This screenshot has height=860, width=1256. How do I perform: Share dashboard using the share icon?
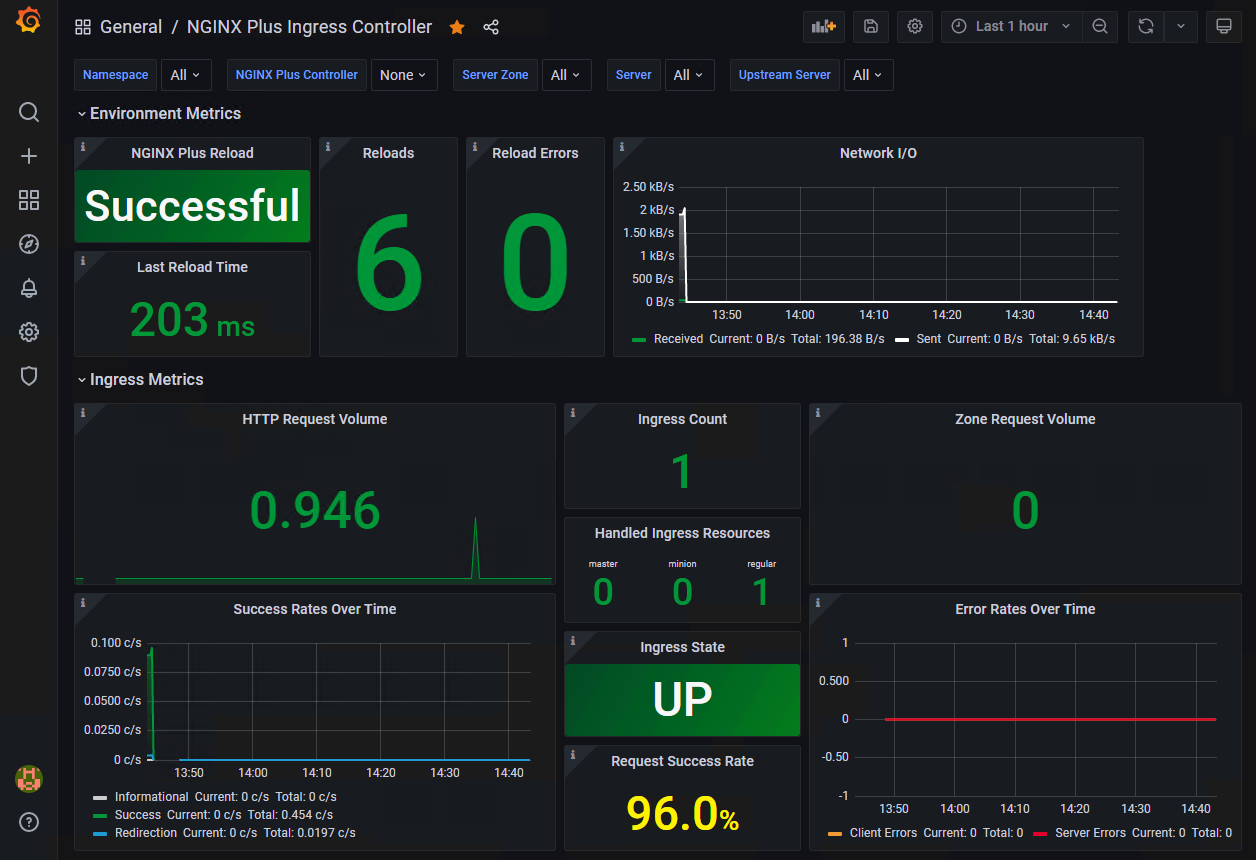491,27
